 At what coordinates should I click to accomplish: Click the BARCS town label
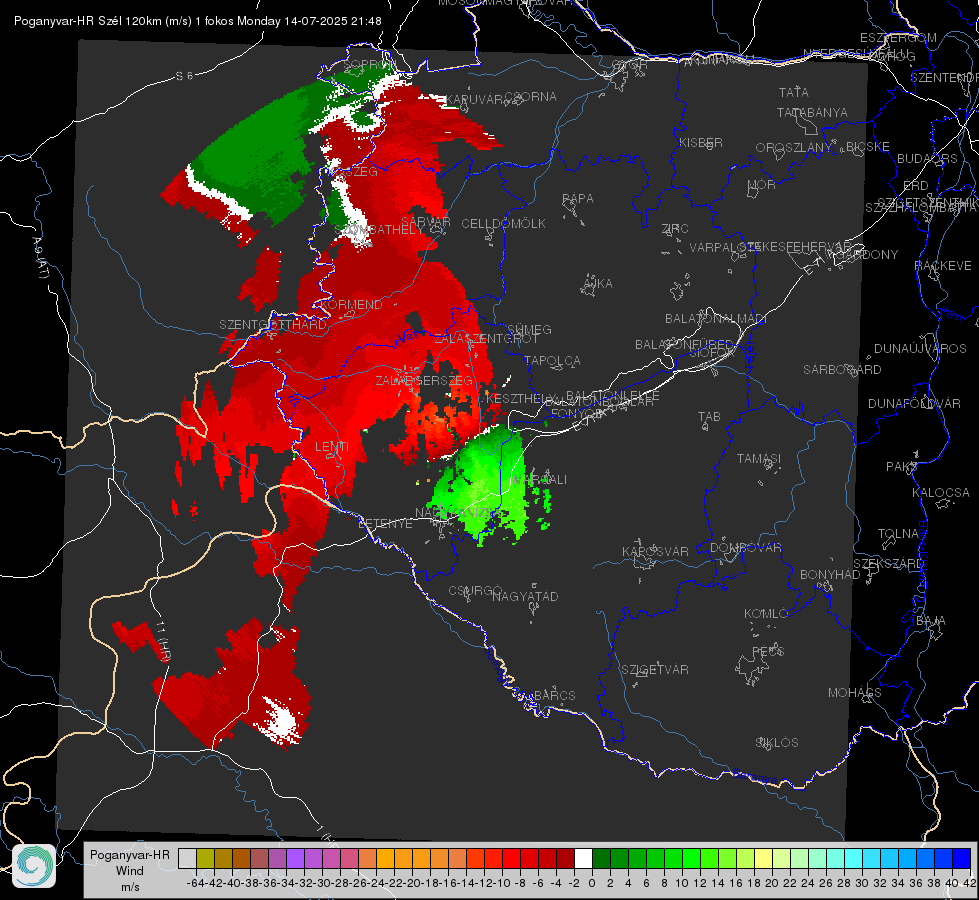[555, 696]
